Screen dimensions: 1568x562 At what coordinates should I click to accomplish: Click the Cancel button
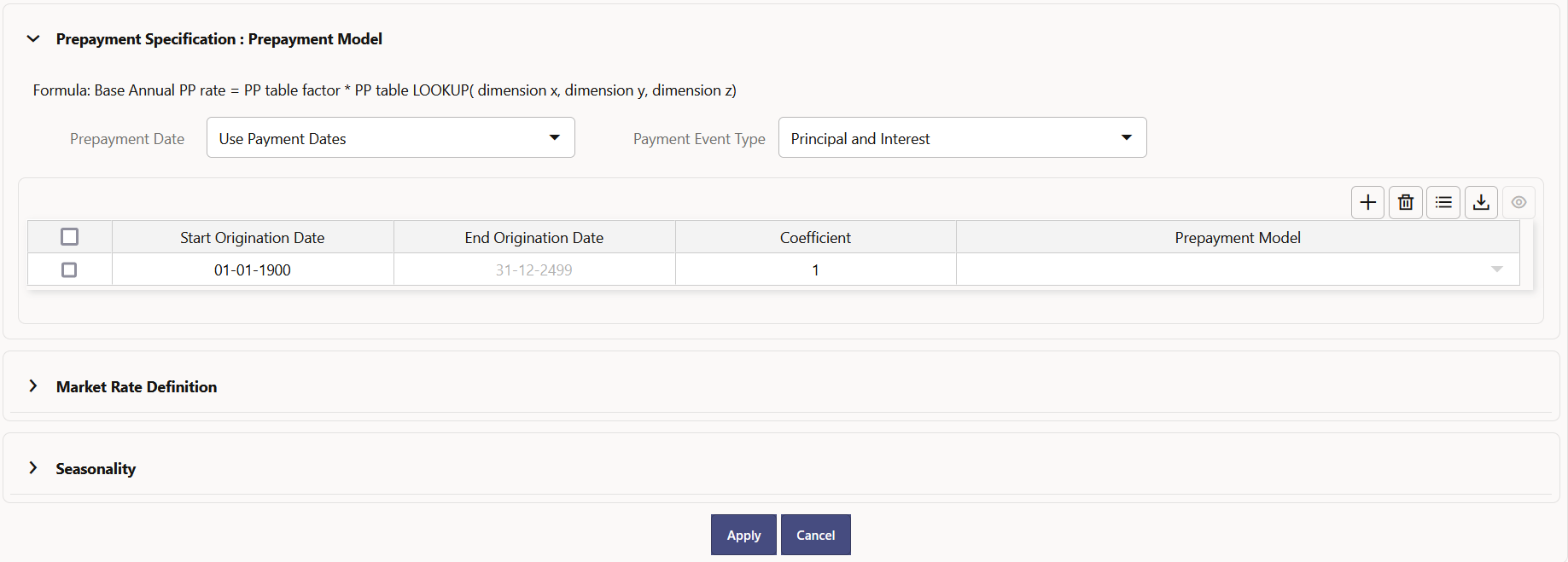click(x=815, y=535)
